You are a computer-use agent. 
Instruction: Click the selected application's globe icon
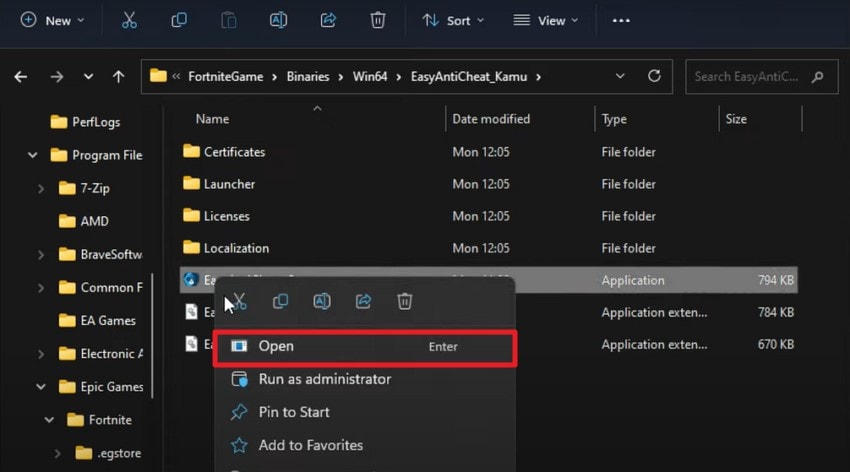point(190,280)
